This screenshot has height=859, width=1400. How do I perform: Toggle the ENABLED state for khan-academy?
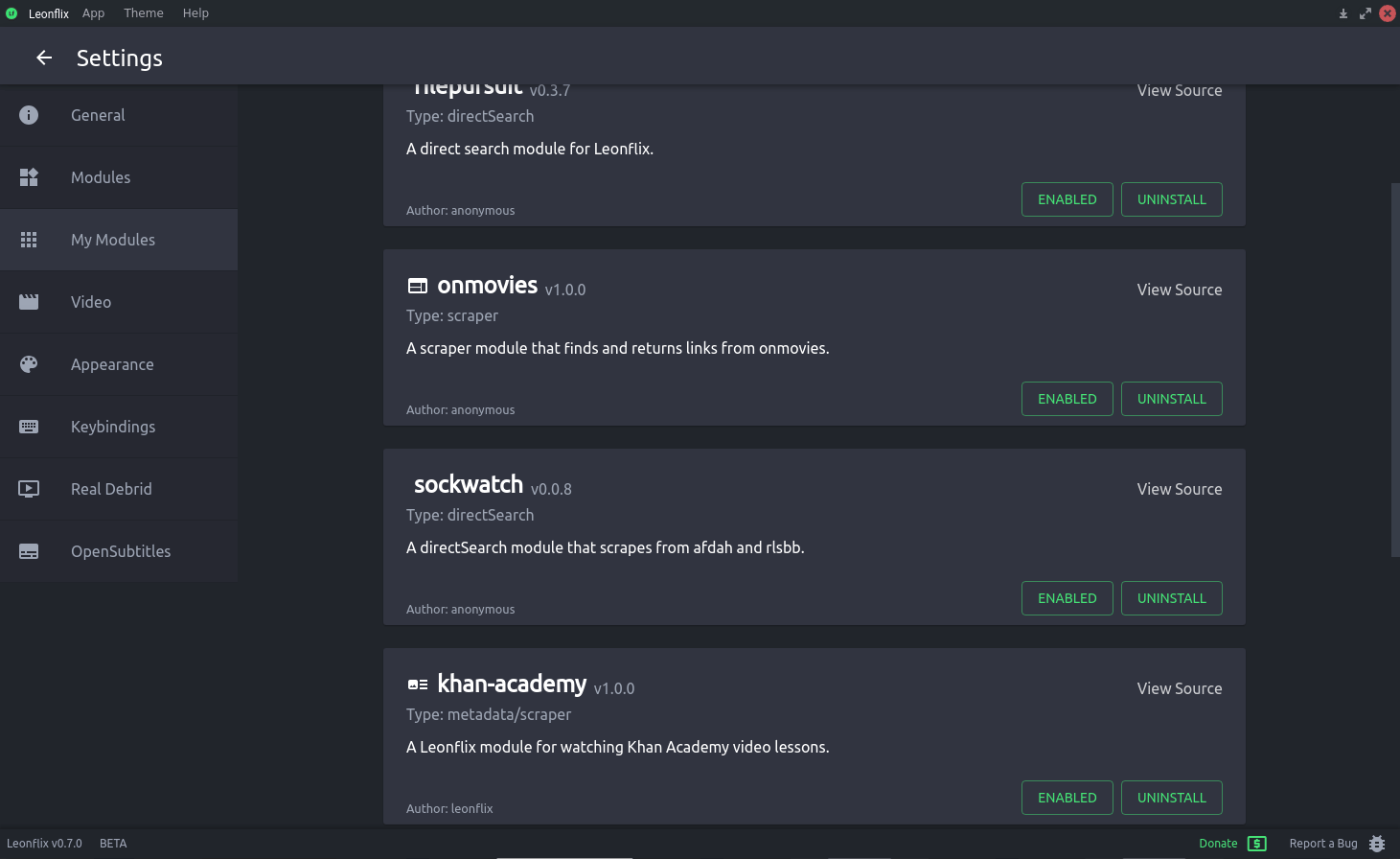coord(1067,798)
